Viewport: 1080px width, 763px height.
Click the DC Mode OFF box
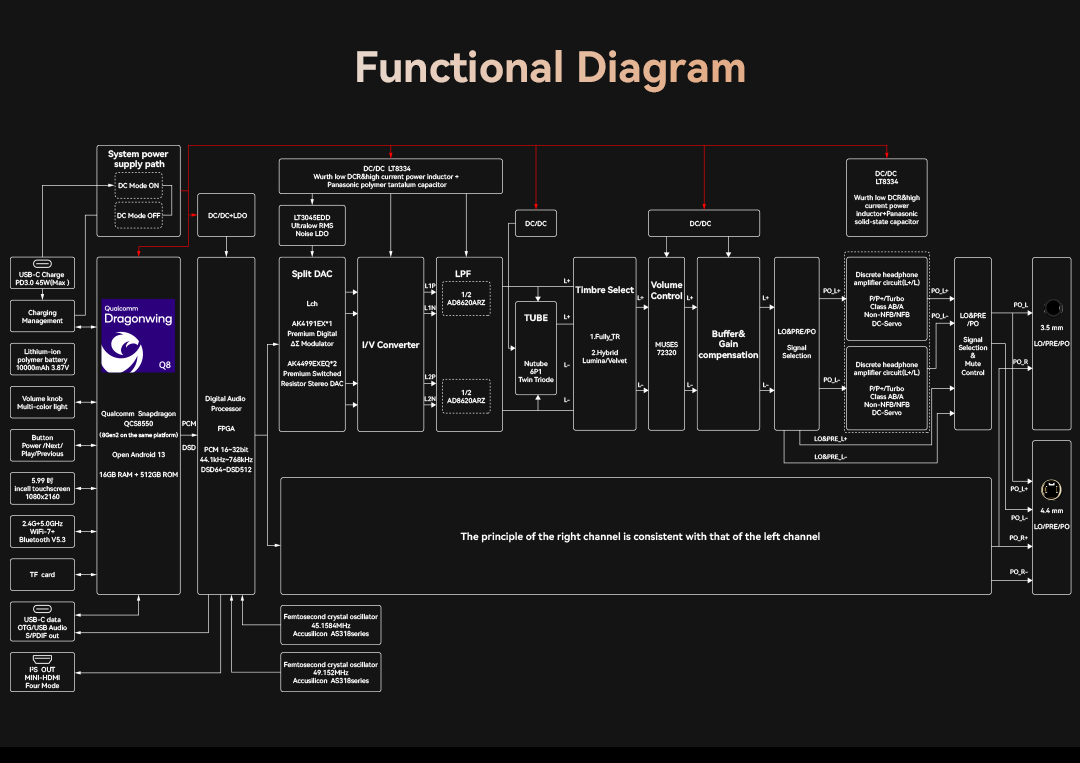click(x=138, y=216)
